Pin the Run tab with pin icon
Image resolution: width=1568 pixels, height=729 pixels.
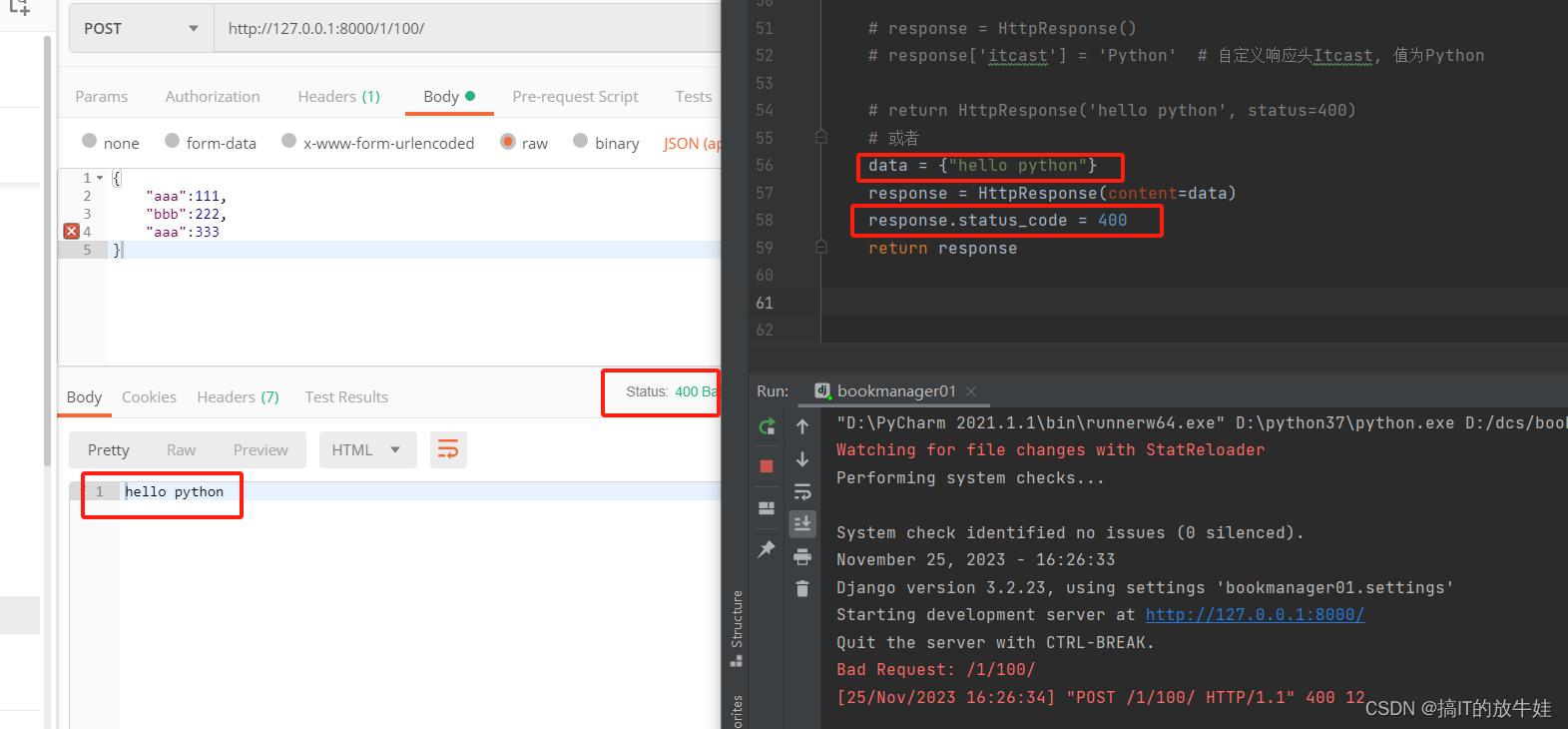click(767, 549)
